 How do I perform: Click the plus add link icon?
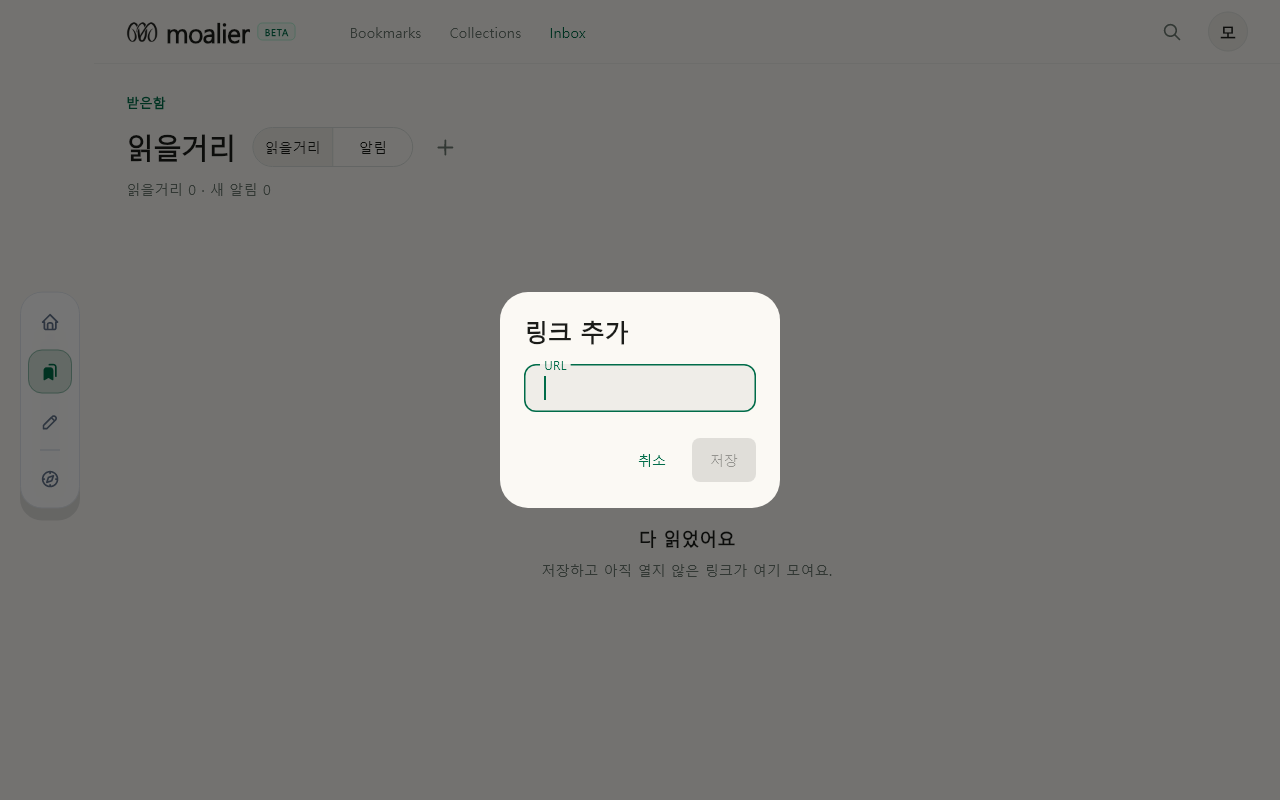(x=445, y=147)
